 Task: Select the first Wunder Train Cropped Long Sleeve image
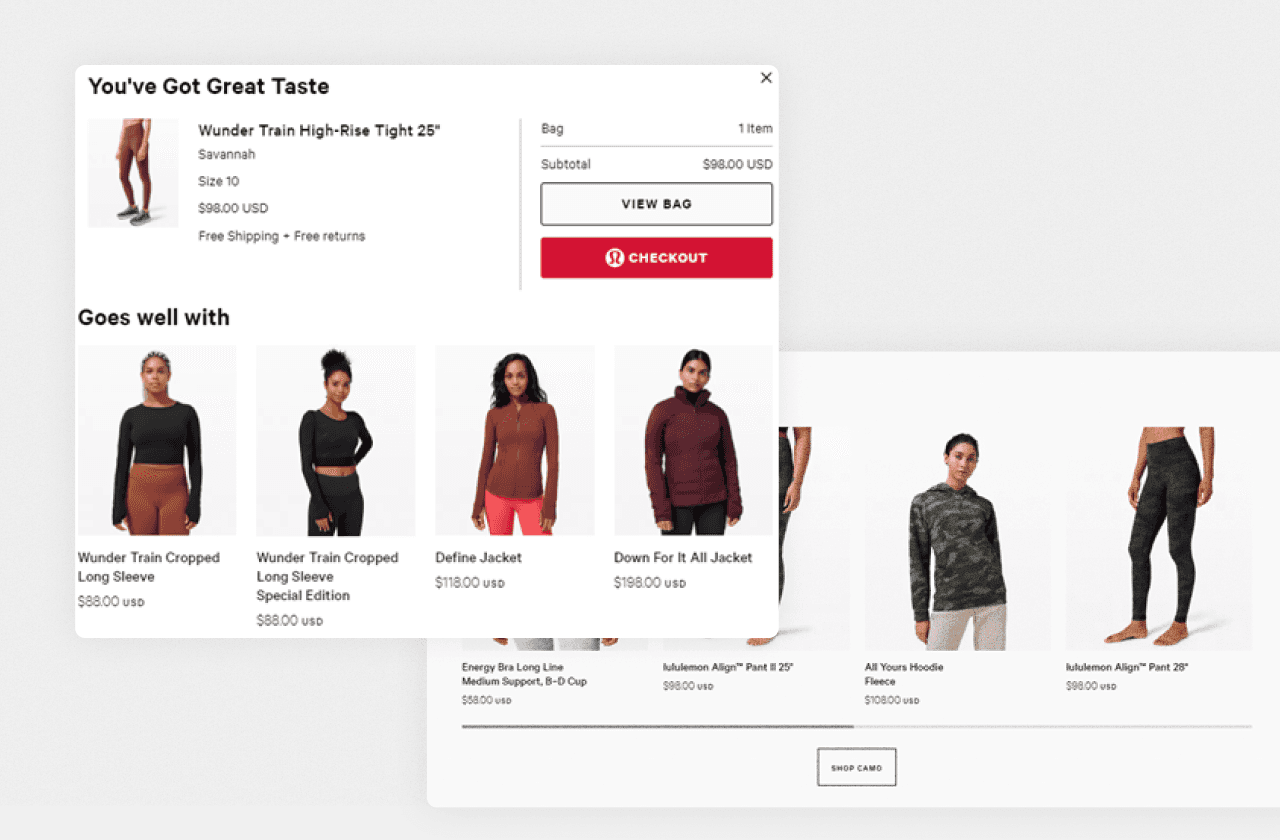[157, 441]
